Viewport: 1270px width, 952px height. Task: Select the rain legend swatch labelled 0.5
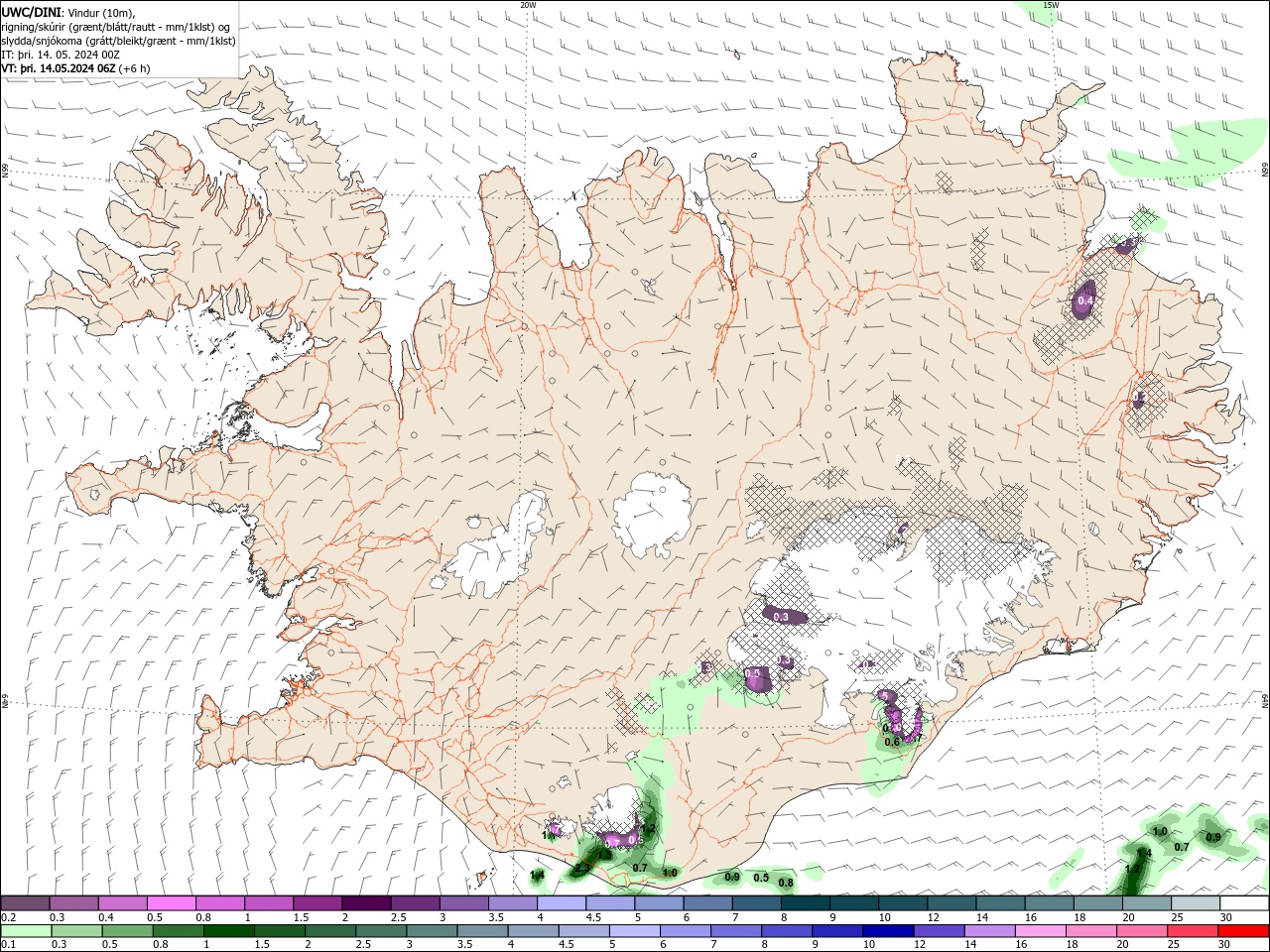tap(127, 931)
